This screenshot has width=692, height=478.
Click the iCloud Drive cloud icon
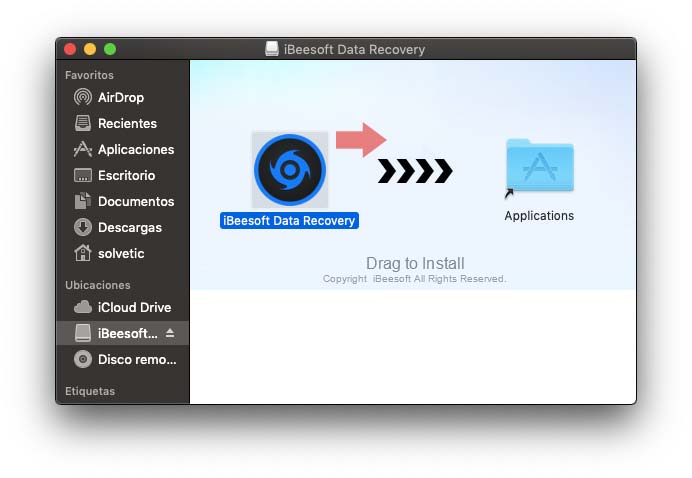coord(83,307)
